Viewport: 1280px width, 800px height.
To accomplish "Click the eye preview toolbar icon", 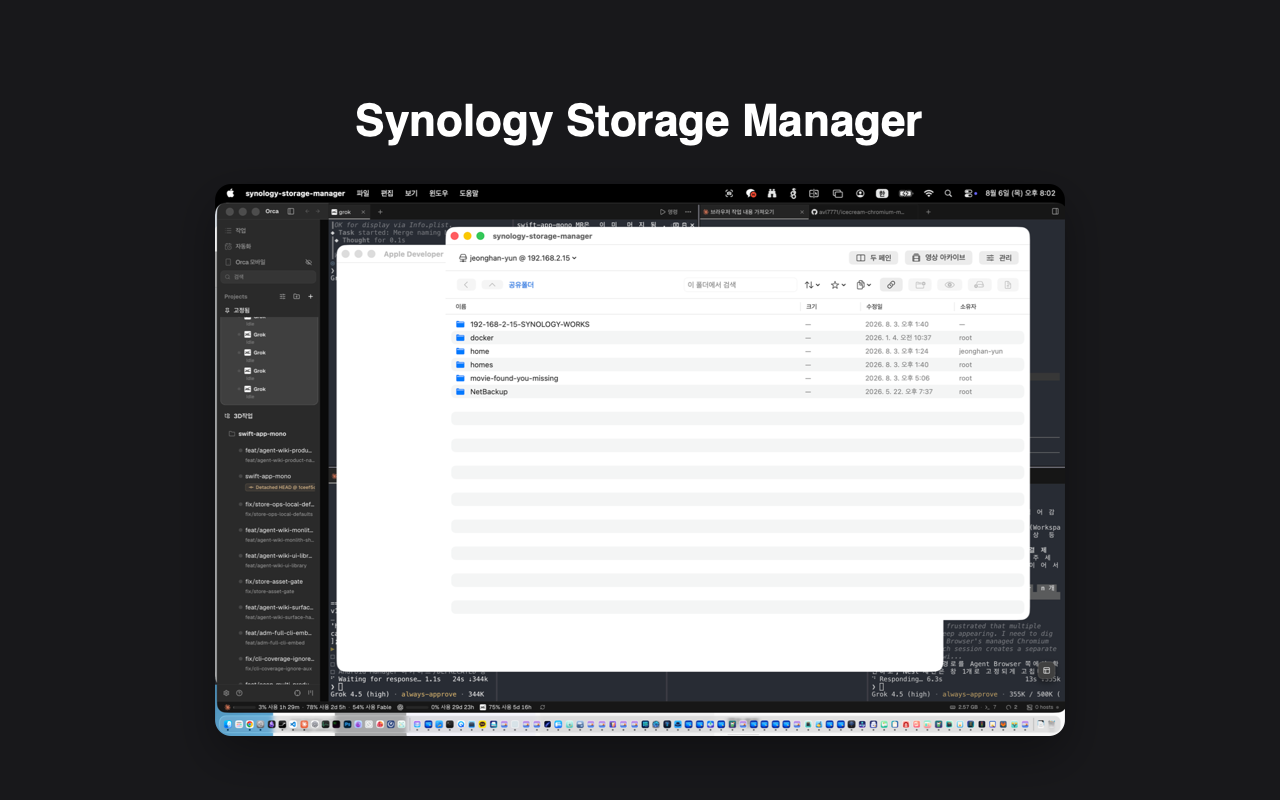I will coord(950,285).
